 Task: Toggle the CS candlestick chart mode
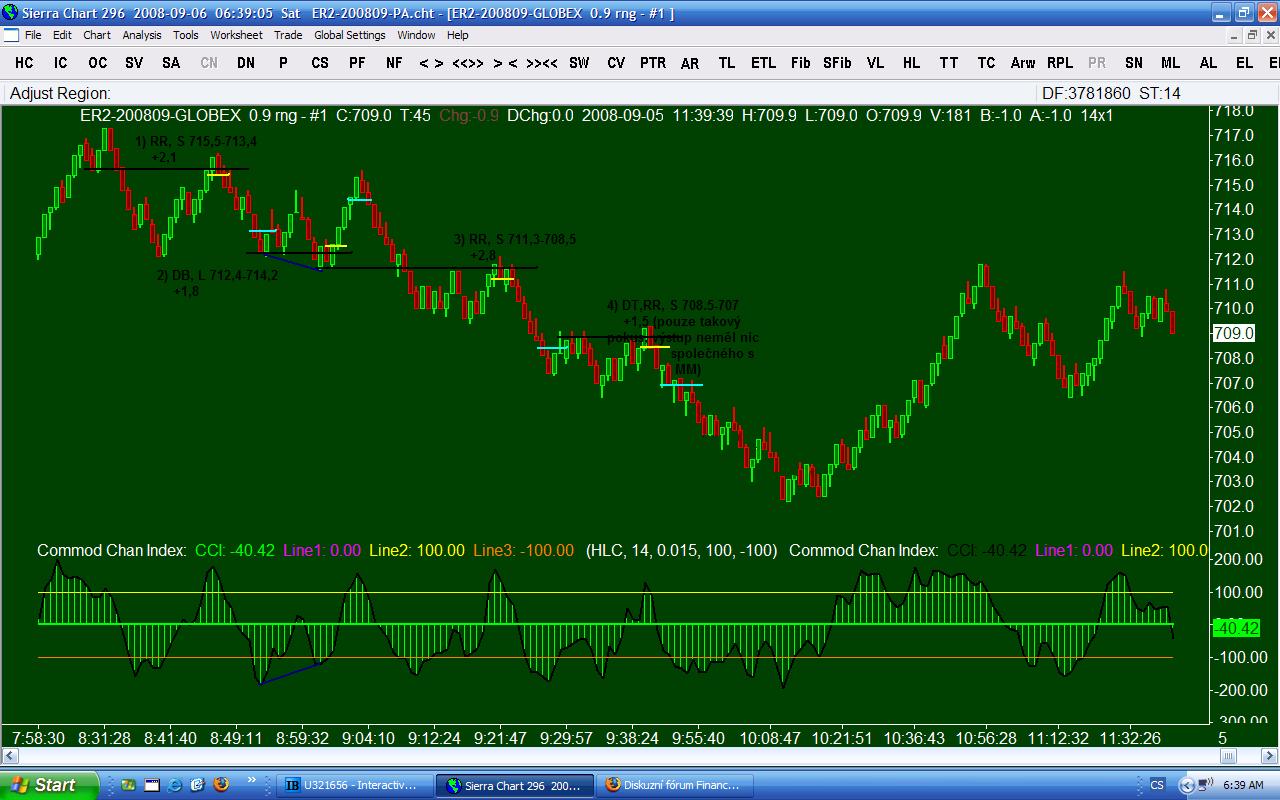tap(319, 63)
